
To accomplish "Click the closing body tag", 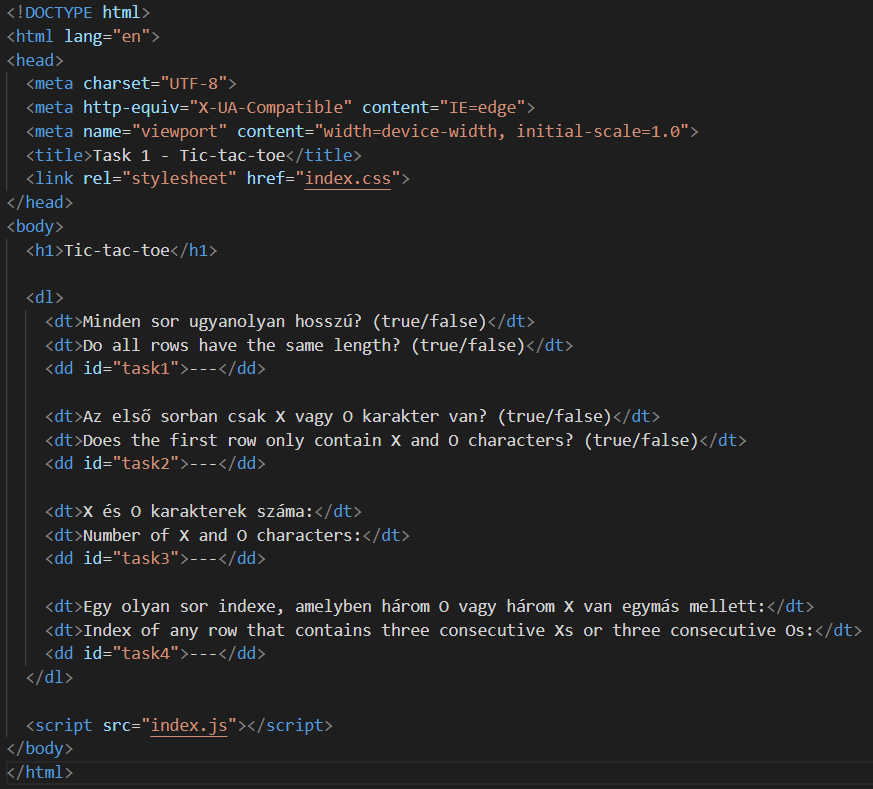I will coord(40,748).
